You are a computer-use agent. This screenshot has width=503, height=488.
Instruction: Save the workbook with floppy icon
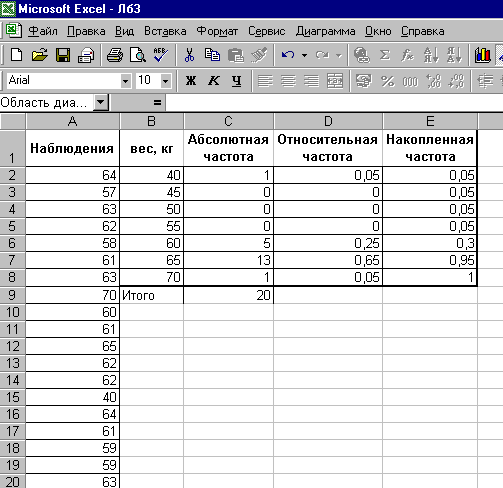click(63, 55)
